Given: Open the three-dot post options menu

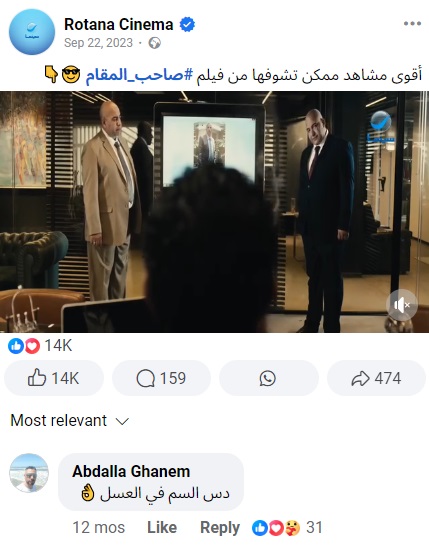Looking at the screenshot, I should (x=412, y=24).
